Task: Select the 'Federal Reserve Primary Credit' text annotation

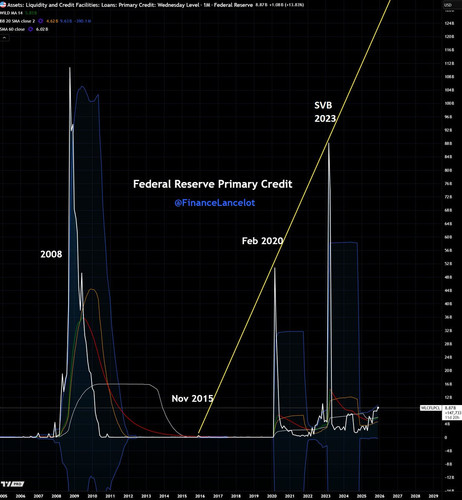Action: [x=213, y=184]
